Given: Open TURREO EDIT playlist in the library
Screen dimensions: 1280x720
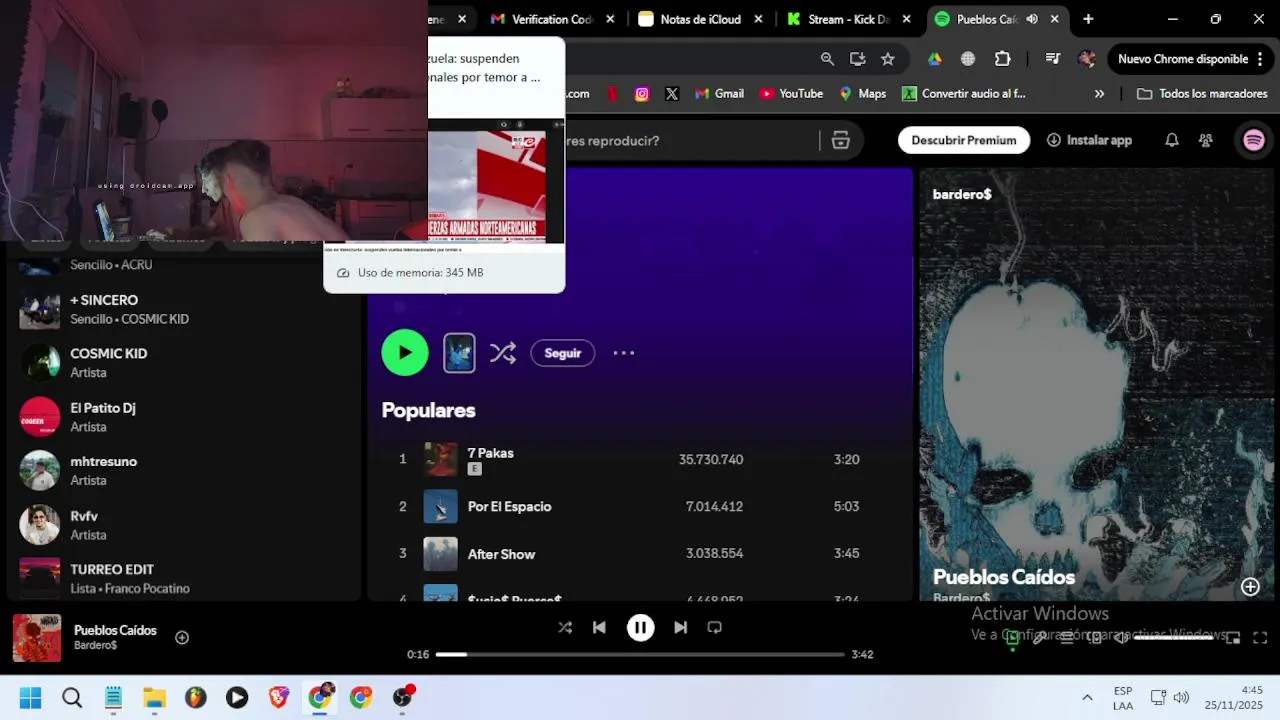Looking at the screenshot, I should [x=183, y=578].
